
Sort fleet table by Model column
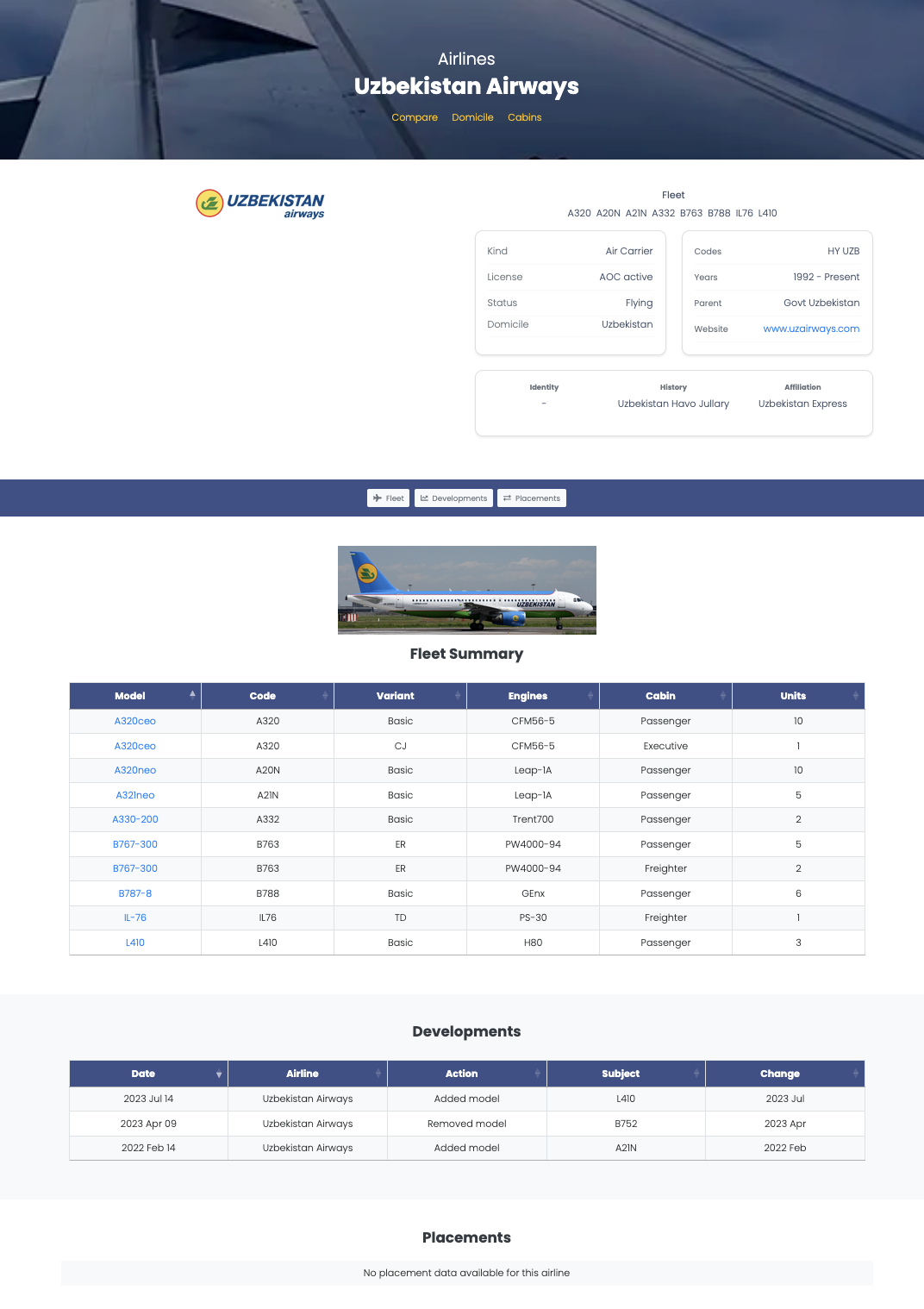135,696
